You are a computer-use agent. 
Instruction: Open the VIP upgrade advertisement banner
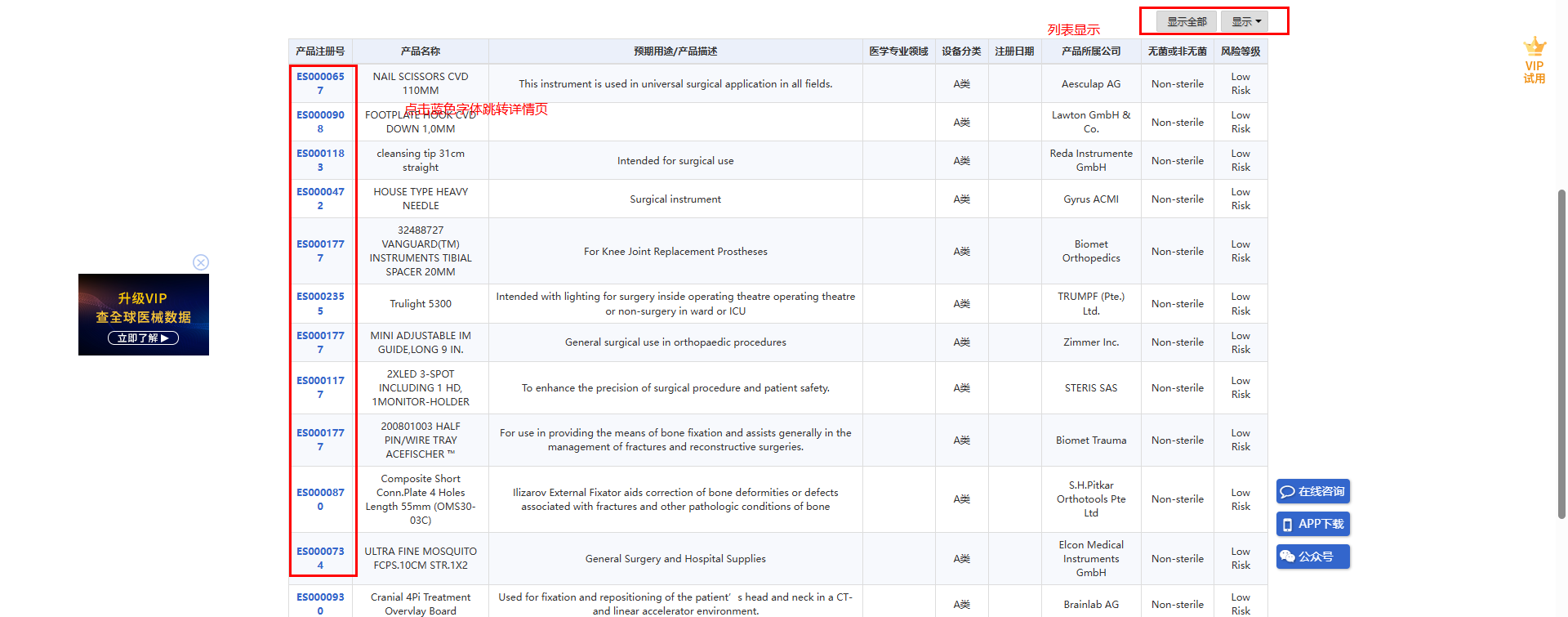click(x=144, y=315)
